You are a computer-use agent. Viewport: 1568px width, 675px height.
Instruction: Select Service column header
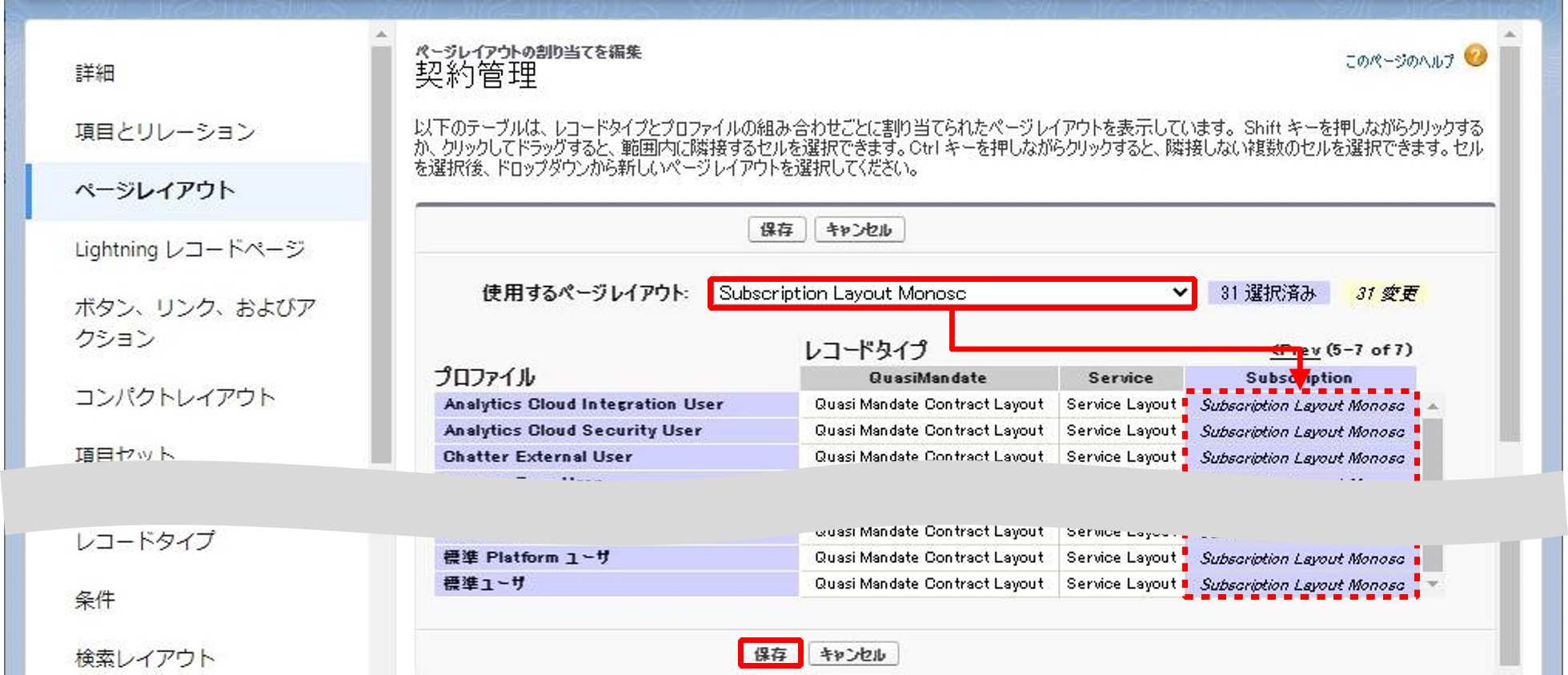tap(1121, 378)
